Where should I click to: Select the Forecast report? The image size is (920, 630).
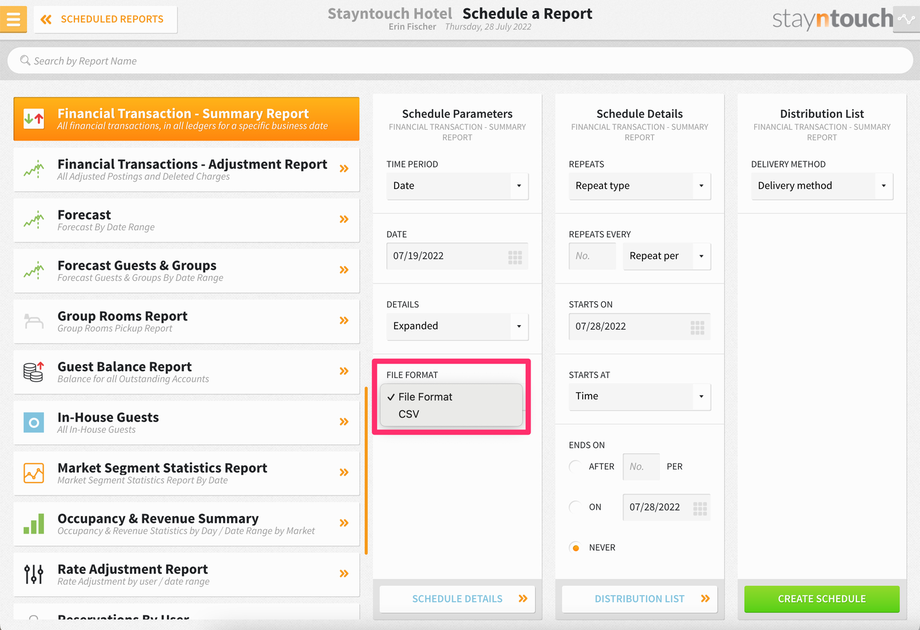(186, 219)
